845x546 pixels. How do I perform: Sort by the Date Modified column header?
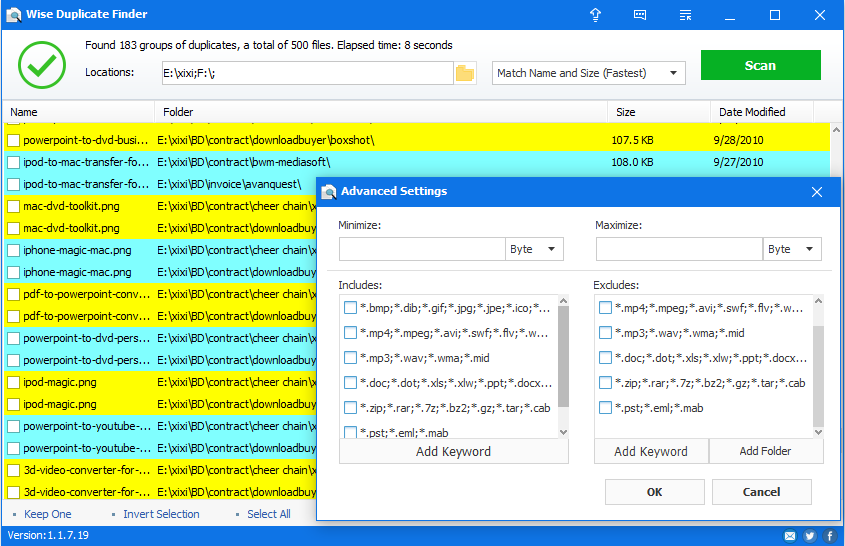[762, 112]
